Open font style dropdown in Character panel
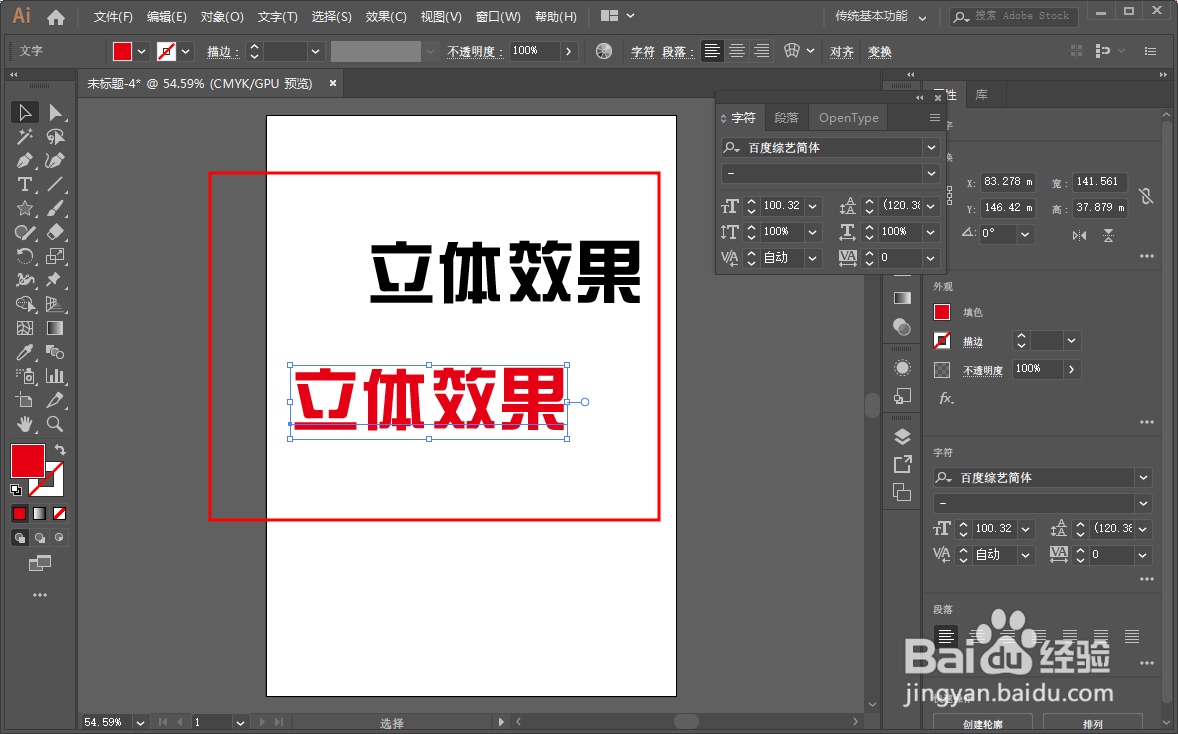The width and height of the screenshot is (1178, 734). click(x=932, y=174)
